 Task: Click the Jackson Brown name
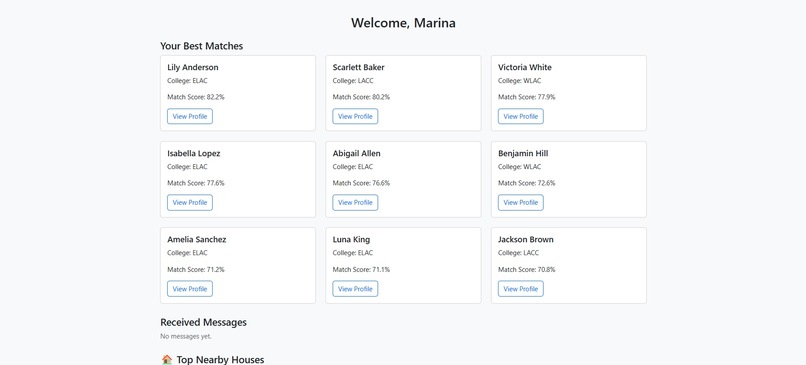pos(526,240)
